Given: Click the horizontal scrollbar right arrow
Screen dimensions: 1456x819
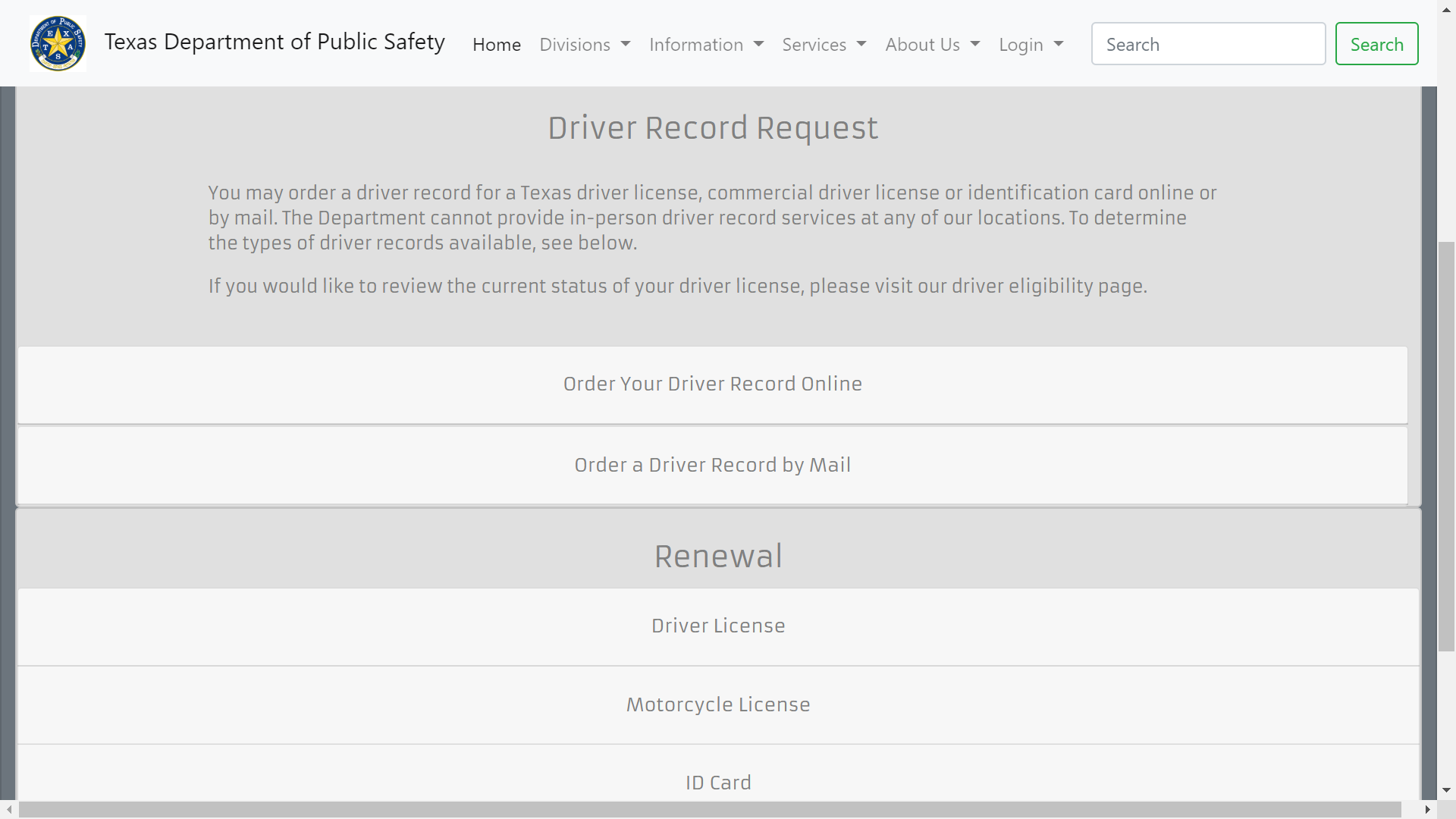Looking at the screenshot, I should pos(1427,810).
